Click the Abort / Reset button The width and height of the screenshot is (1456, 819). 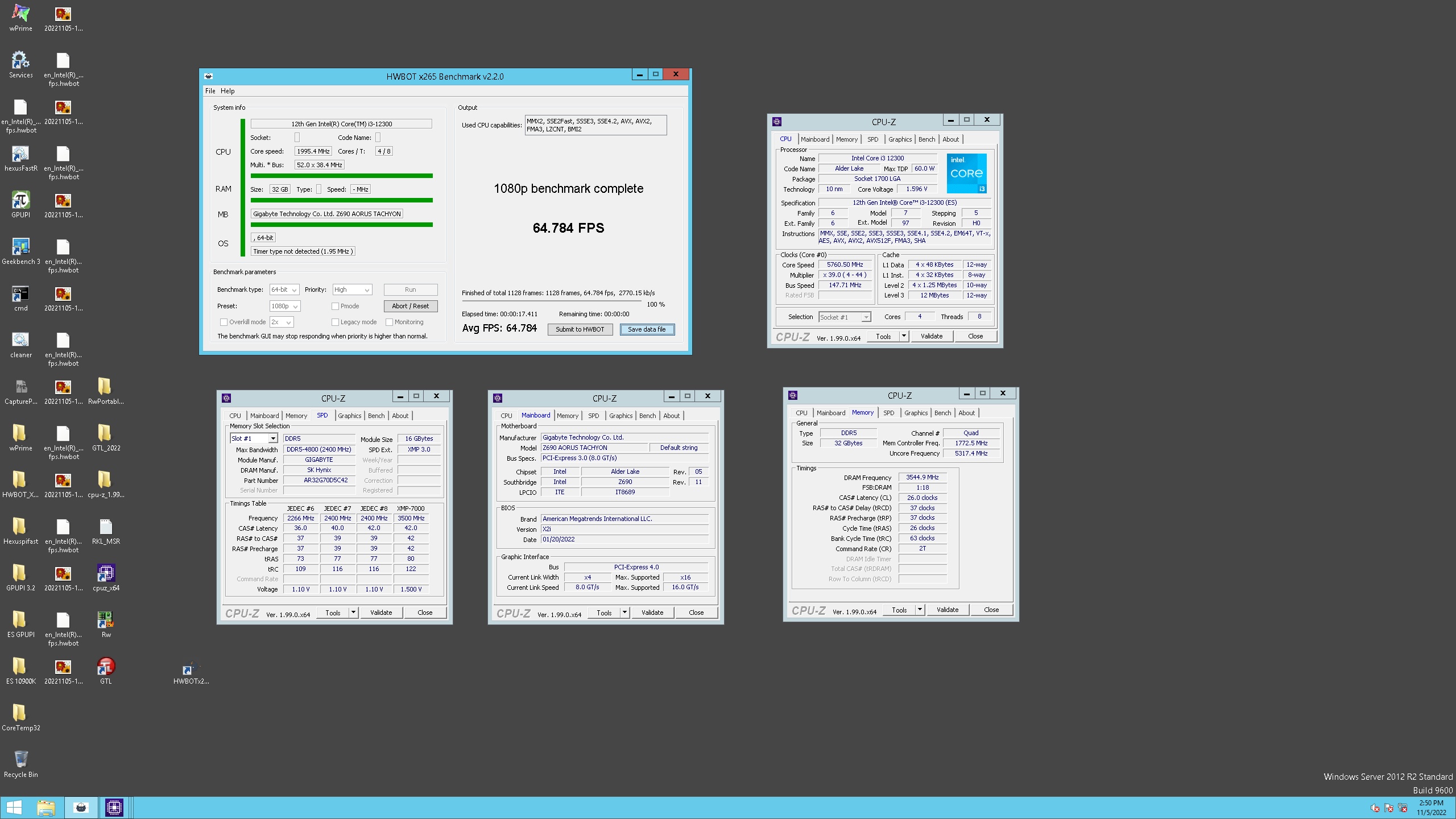(x=410, y=306)
